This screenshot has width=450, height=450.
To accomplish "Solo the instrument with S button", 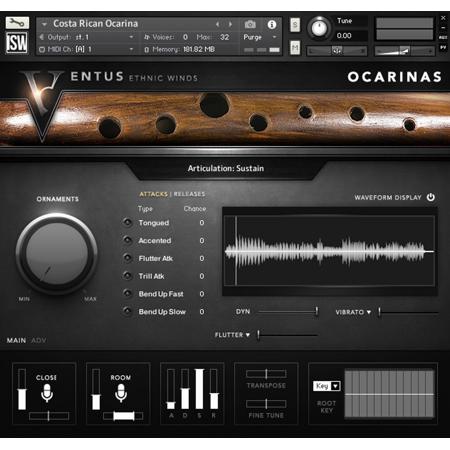I will coord(295,25).
